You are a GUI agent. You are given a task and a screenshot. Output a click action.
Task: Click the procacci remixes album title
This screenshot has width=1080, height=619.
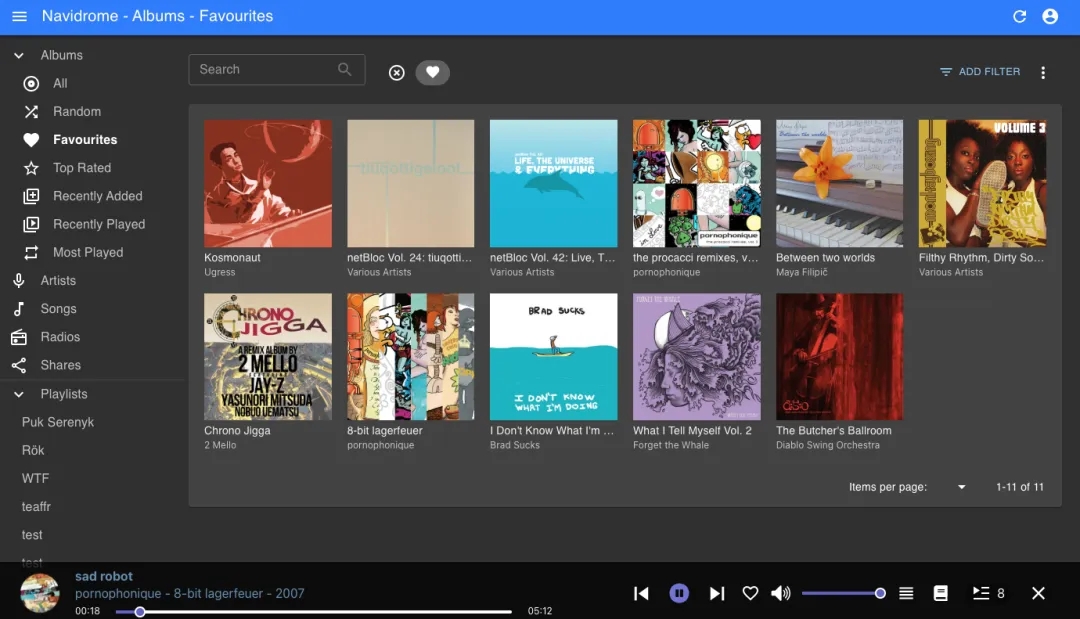(x=696, y=258)
